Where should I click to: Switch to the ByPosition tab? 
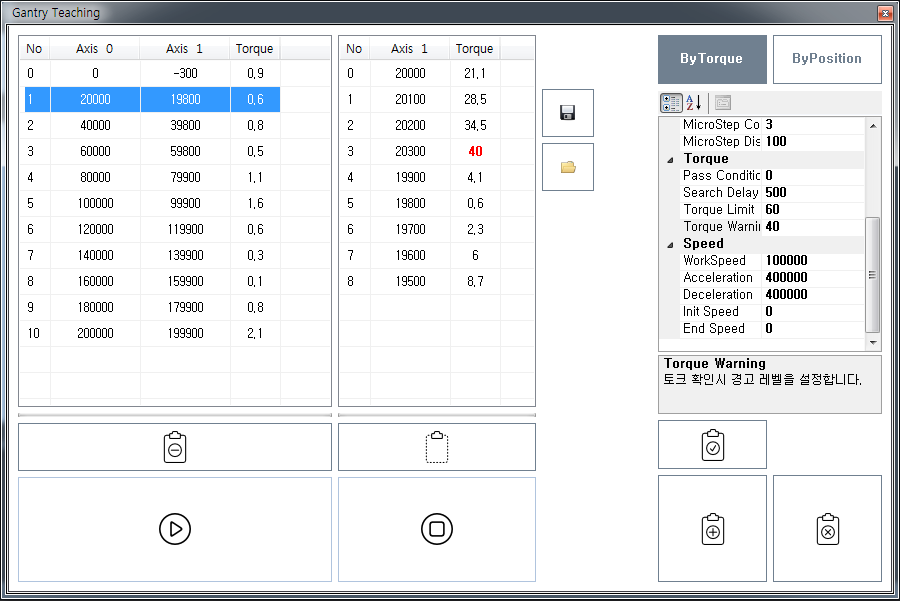[827, 59]
